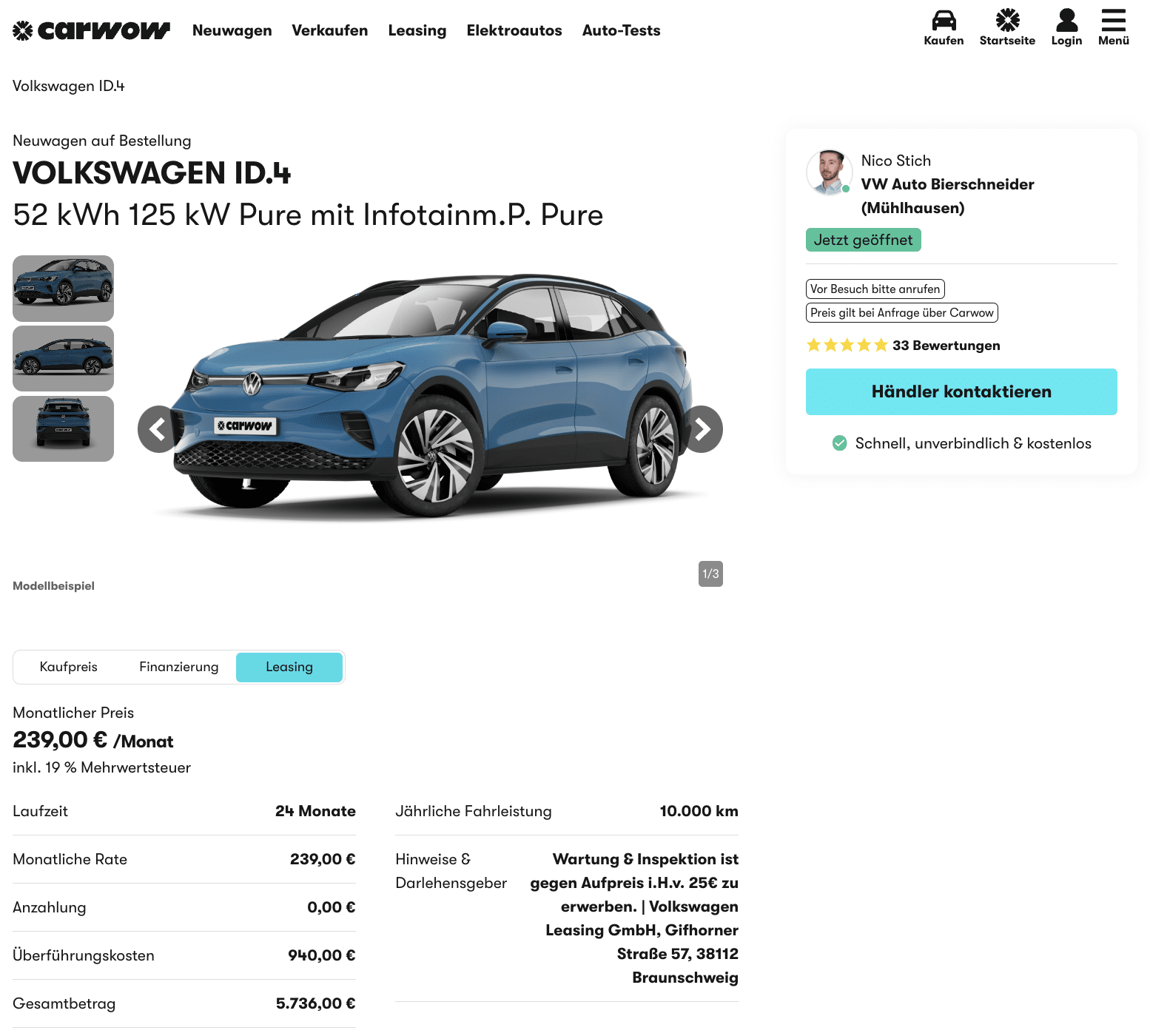Image resolution: width=1150 pixels, height=1036 pixels.
Task: Click the Hinweise & Darlehensgeber label
Action: [451, 871]
